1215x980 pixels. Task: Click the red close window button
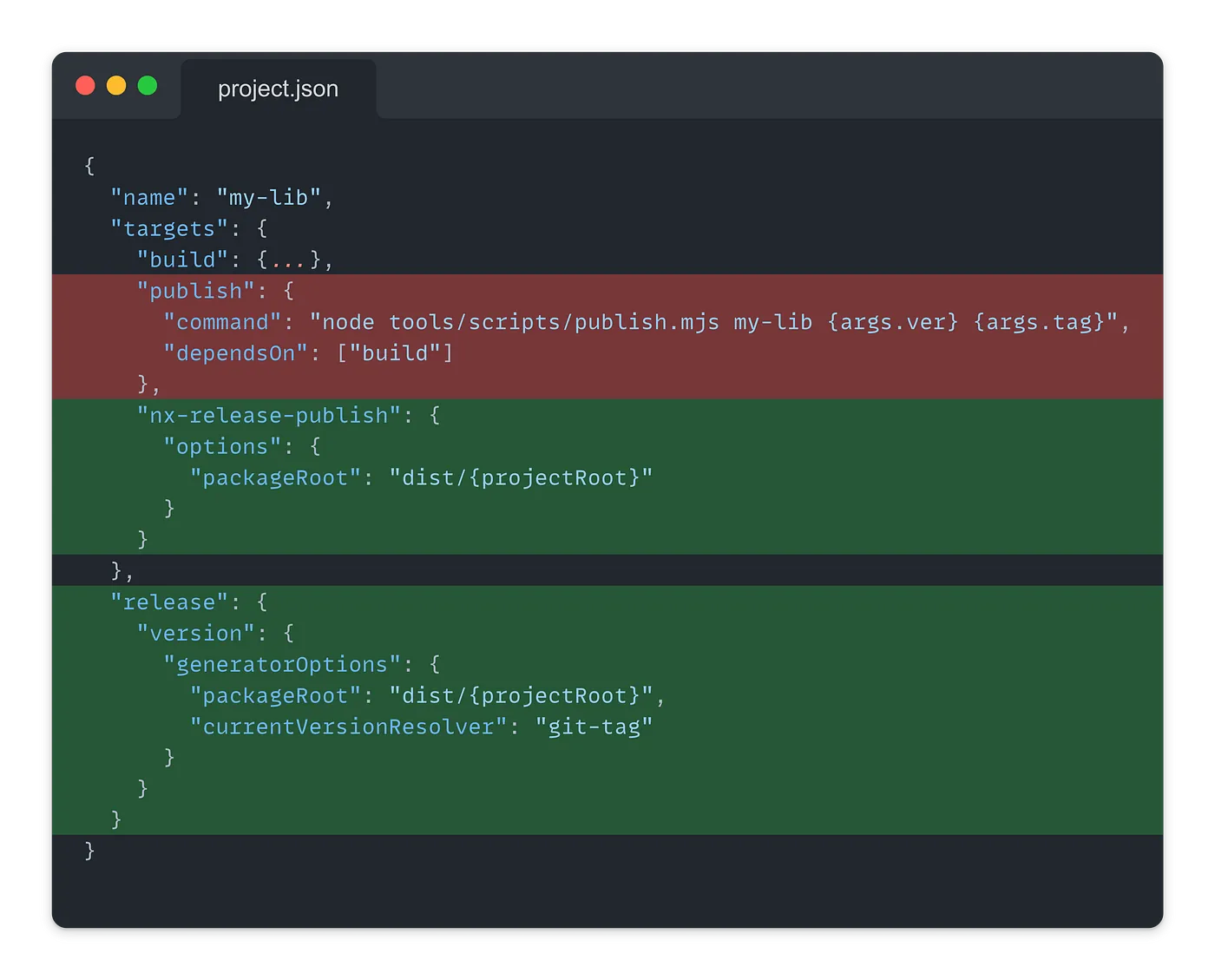pyautogui.click(x=85, y=86)
